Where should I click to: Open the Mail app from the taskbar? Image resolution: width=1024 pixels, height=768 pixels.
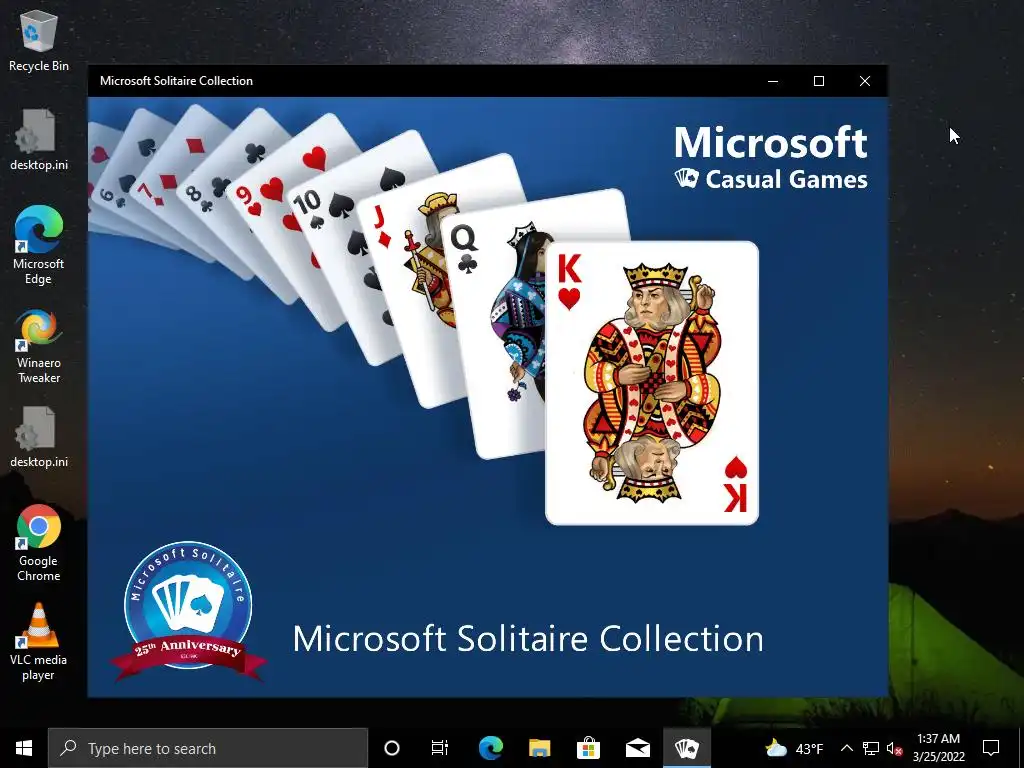click(x=637, y=748)
